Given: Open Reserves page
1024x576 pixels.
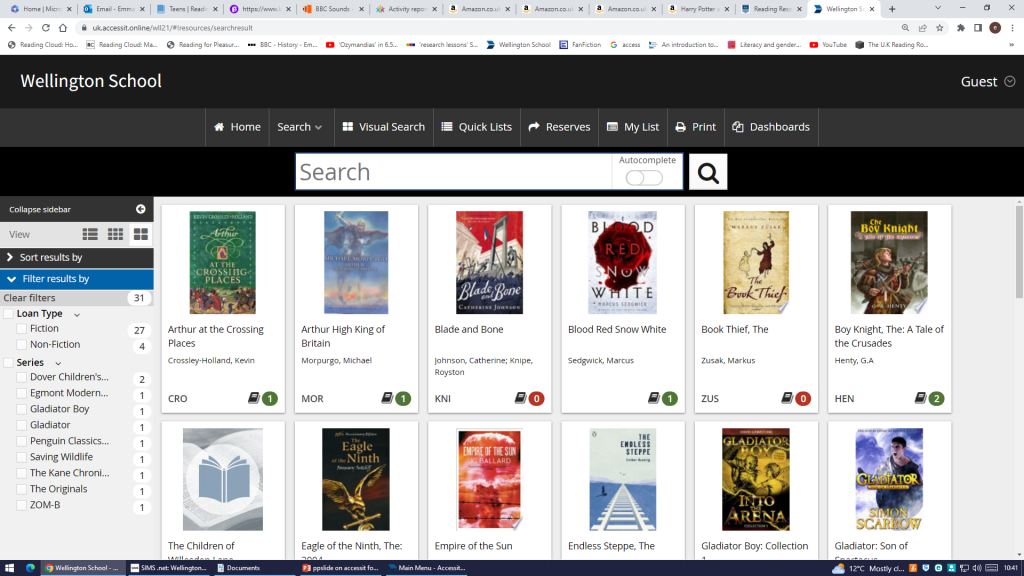Looking at the screenshot, I should [559, 127].
